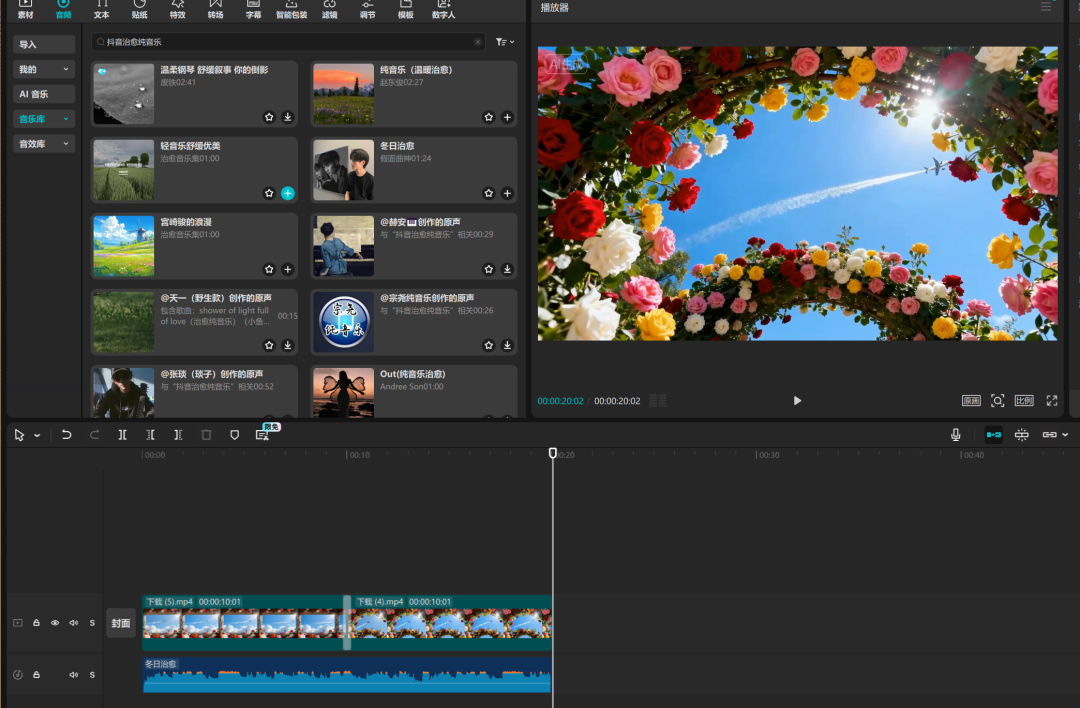Click the 导入 import button
The height and width of the screenshot is (708, 1080).
[x=44, y=45]
